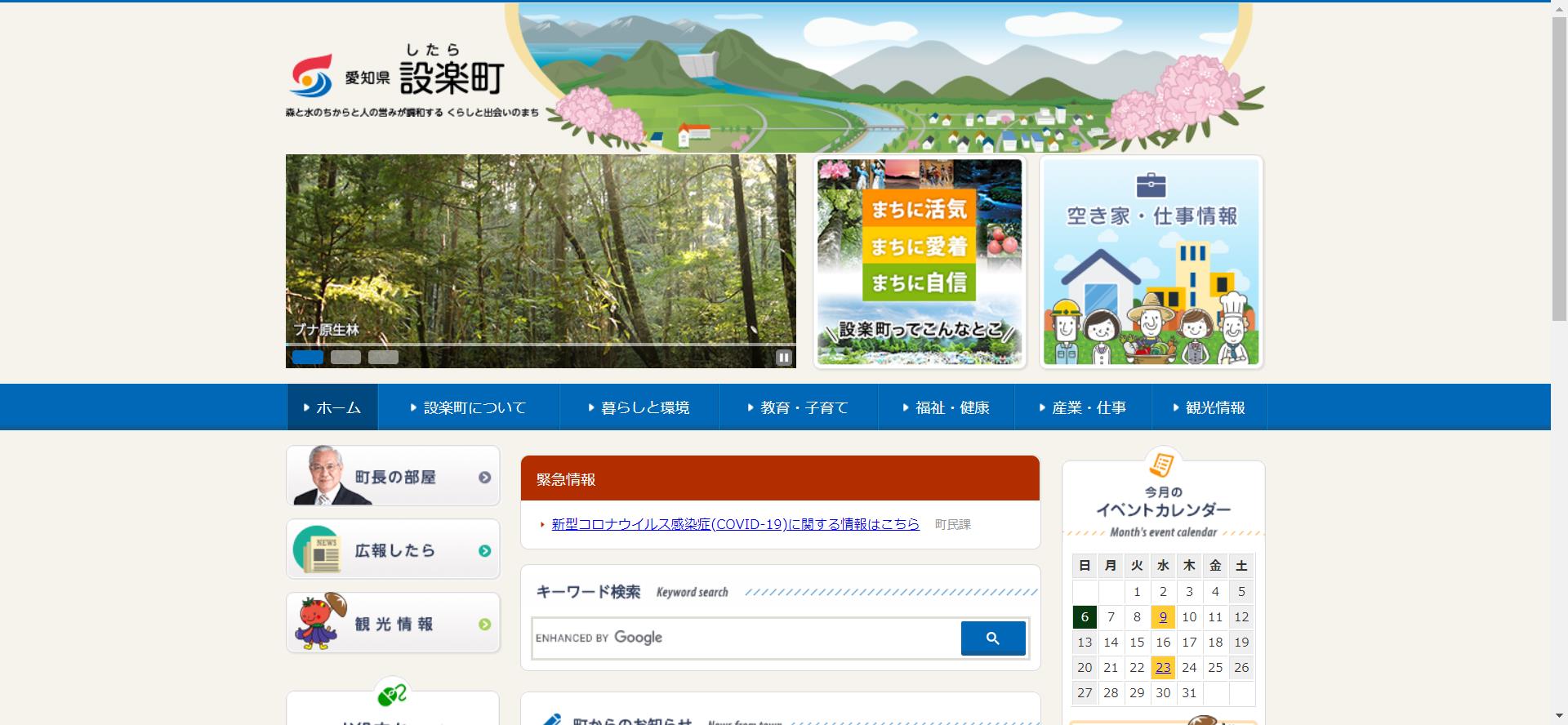
Task: Open the COVID-19 information link
Action: 735,524
